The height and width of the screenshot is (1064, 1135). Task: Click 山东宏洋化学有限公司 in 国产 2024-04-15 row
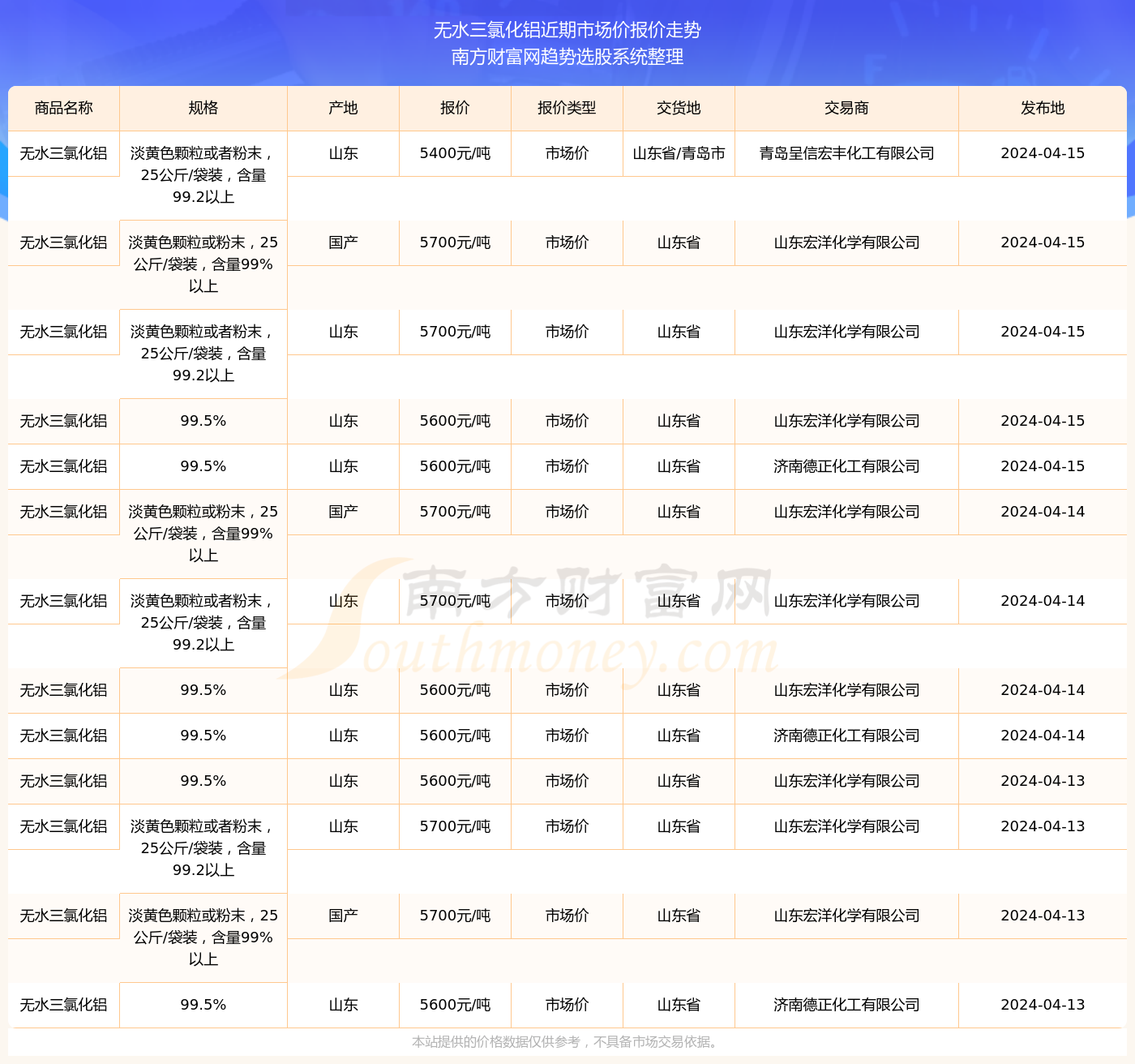[846, 242]
